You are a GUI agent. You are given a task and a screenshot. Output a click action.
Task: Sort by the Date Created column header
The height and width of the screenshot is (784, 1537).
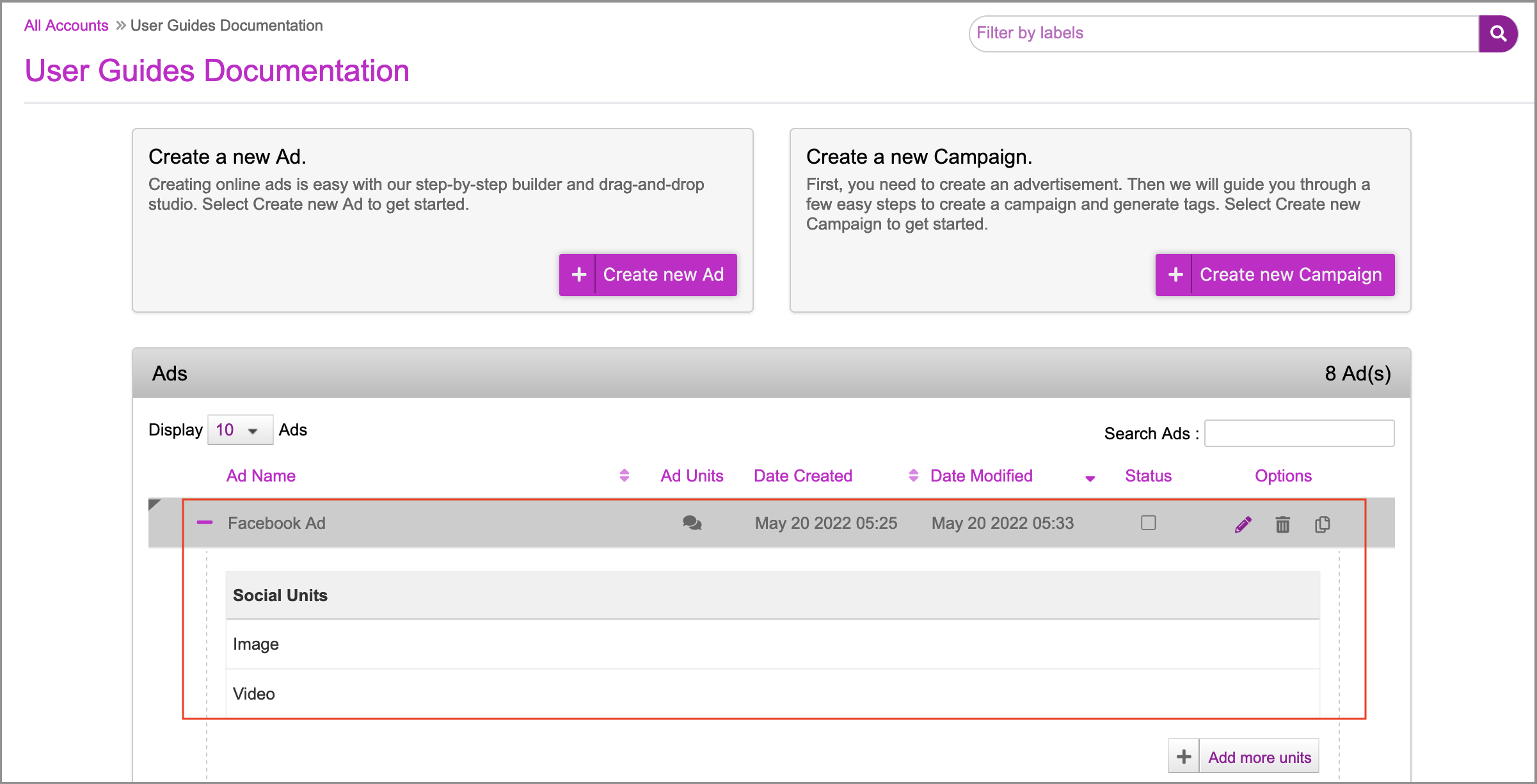[x=803, y=476]
